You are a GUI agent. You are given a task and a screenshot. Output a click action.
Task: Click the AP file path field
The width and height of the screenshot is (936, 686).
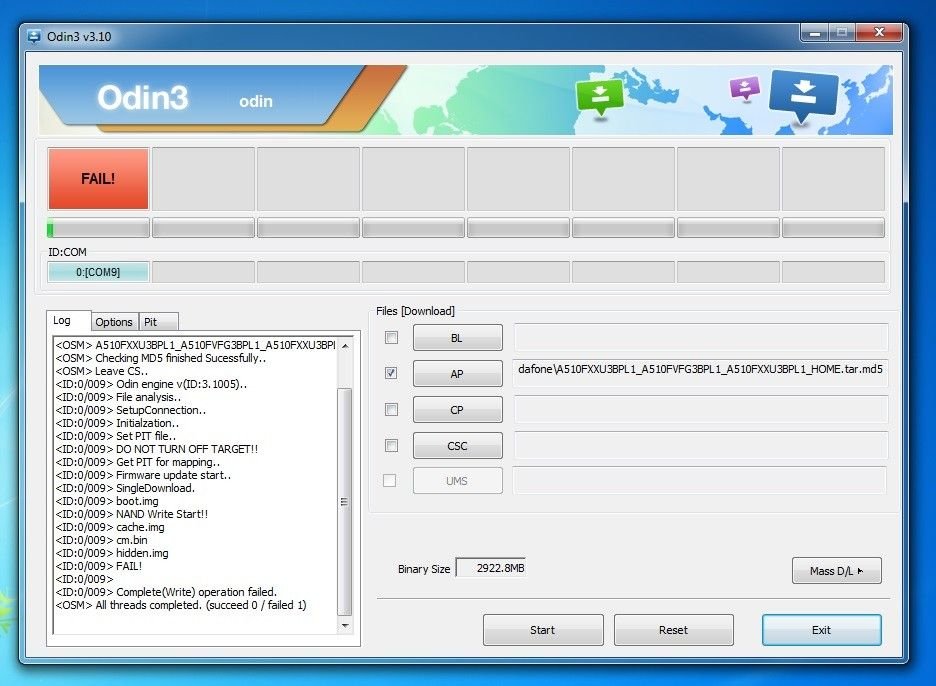coord(701,373)
